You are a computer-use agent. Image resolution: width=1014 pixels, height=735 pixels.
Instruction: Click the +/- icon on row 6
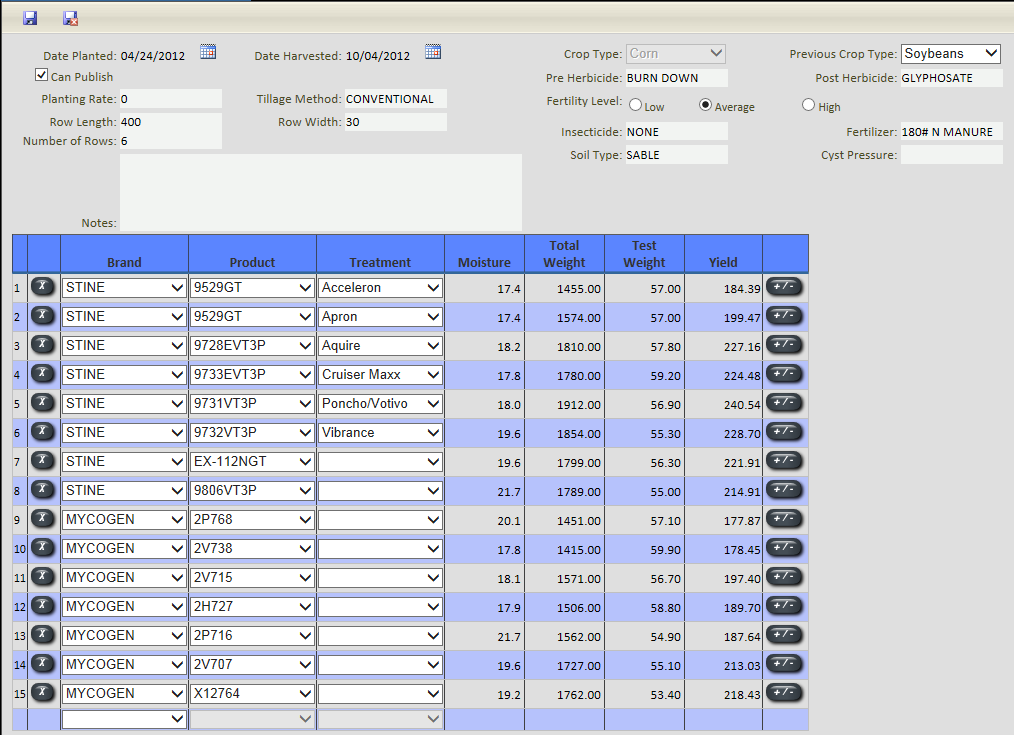[784, 432]
